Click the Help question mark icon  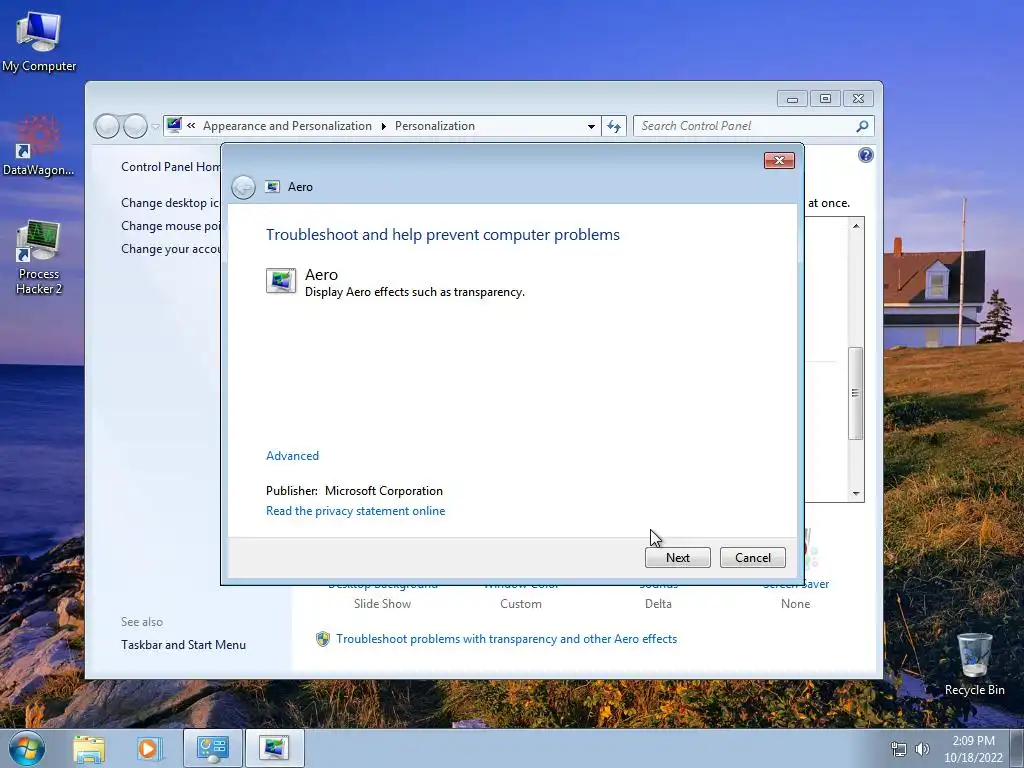tap(865, 155)
